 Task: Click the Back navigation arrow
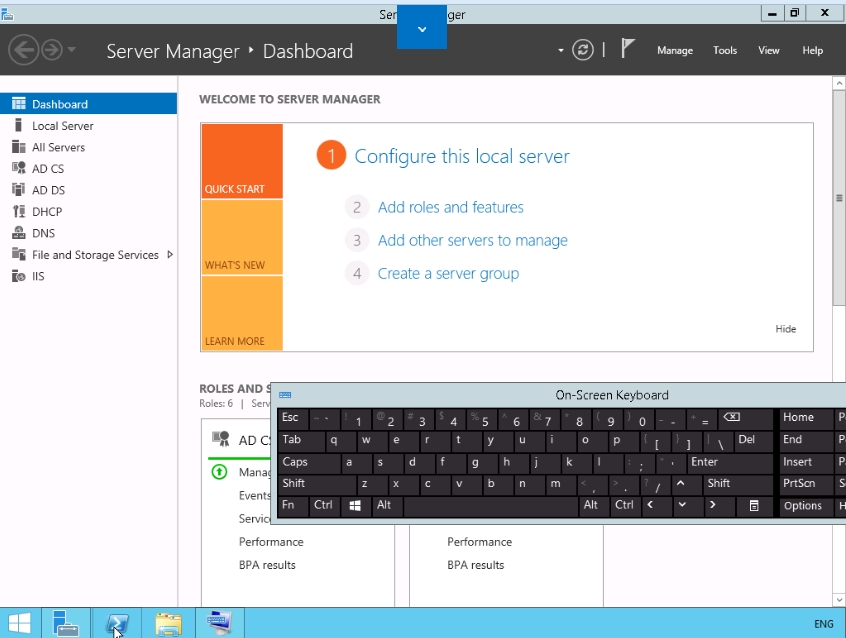tap(24, 50)
